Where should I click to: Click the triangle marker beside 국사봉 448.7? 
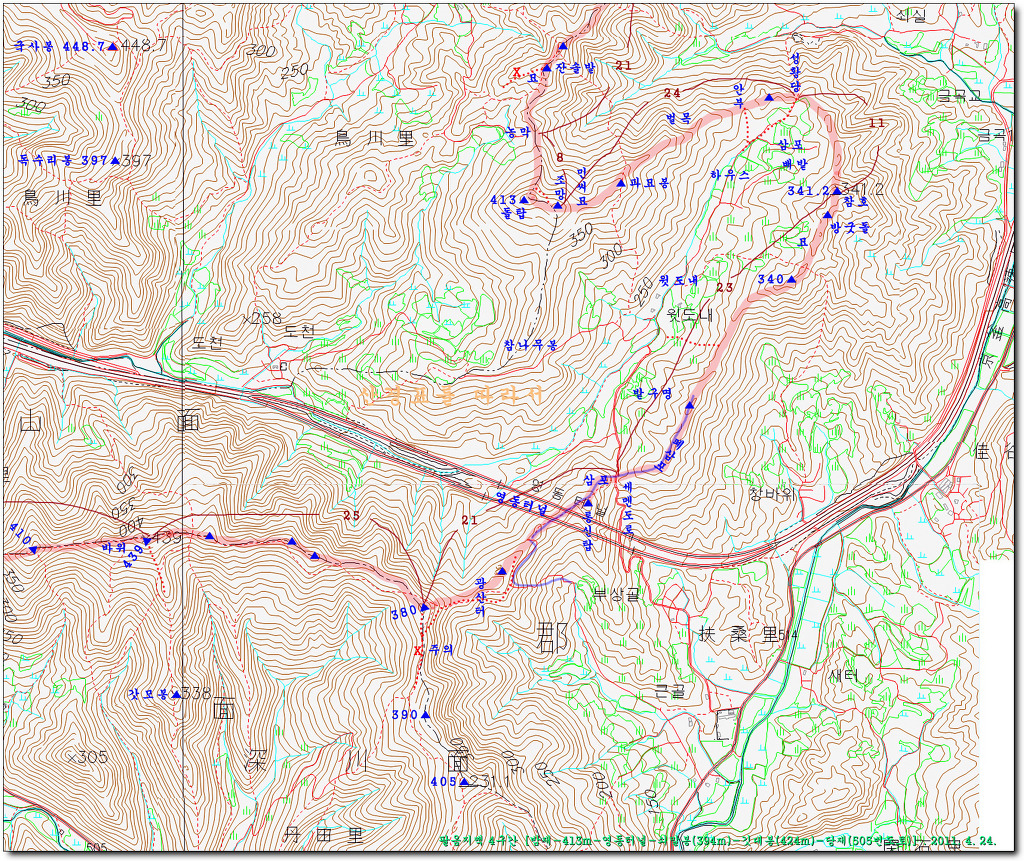tap(113, 46)
